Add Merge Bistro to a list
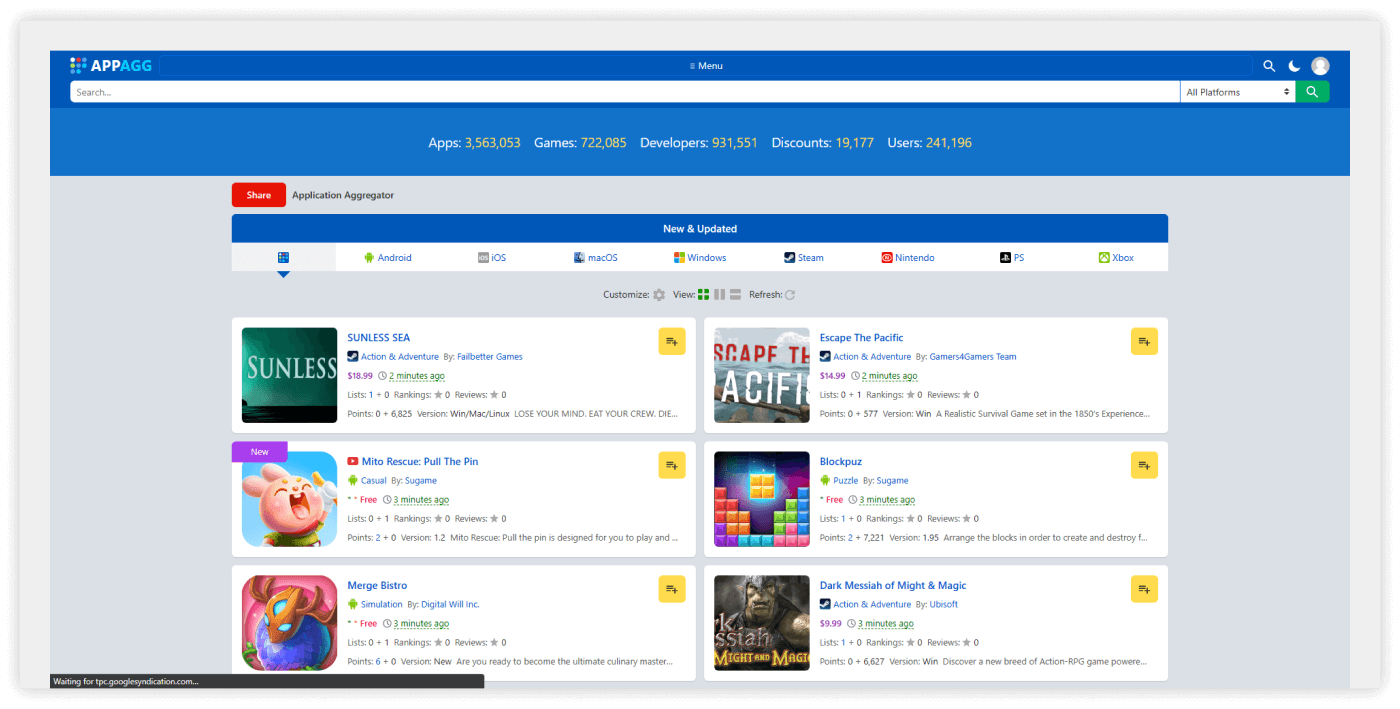The width and height of the screenshot is (1400, 709). point(672,589)
